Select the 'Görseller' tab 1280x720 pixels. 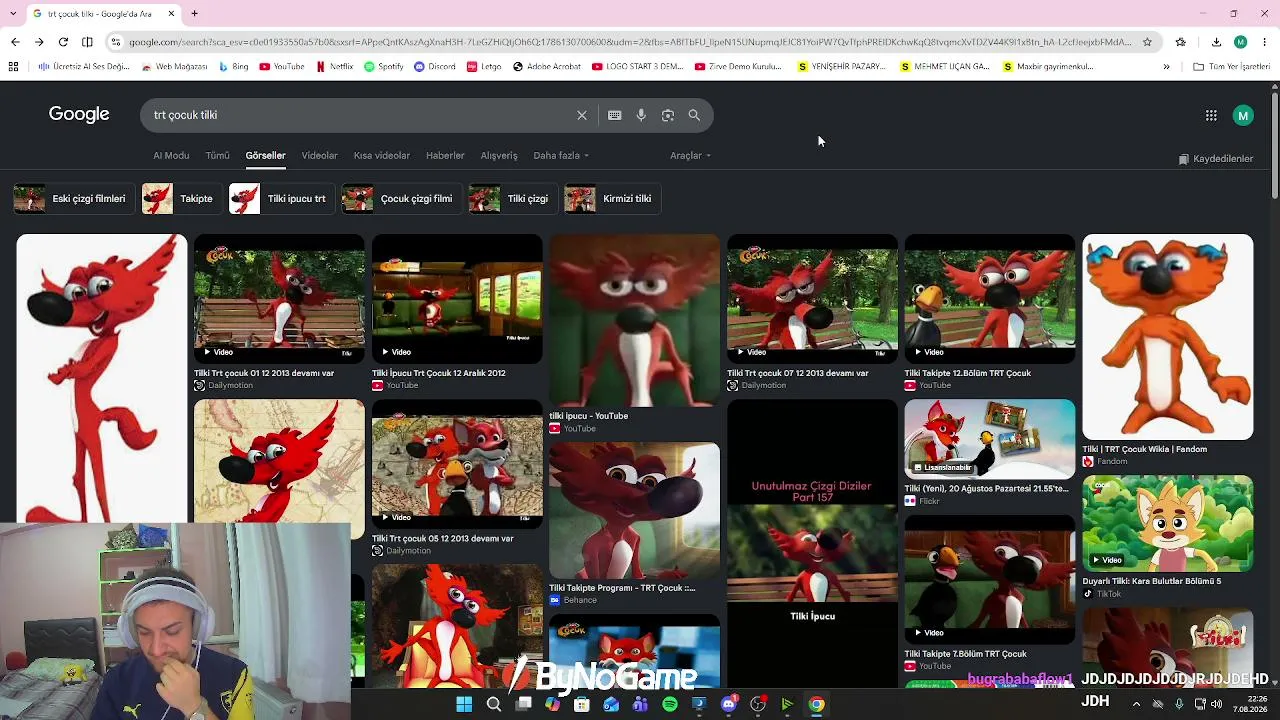(266, 156)
